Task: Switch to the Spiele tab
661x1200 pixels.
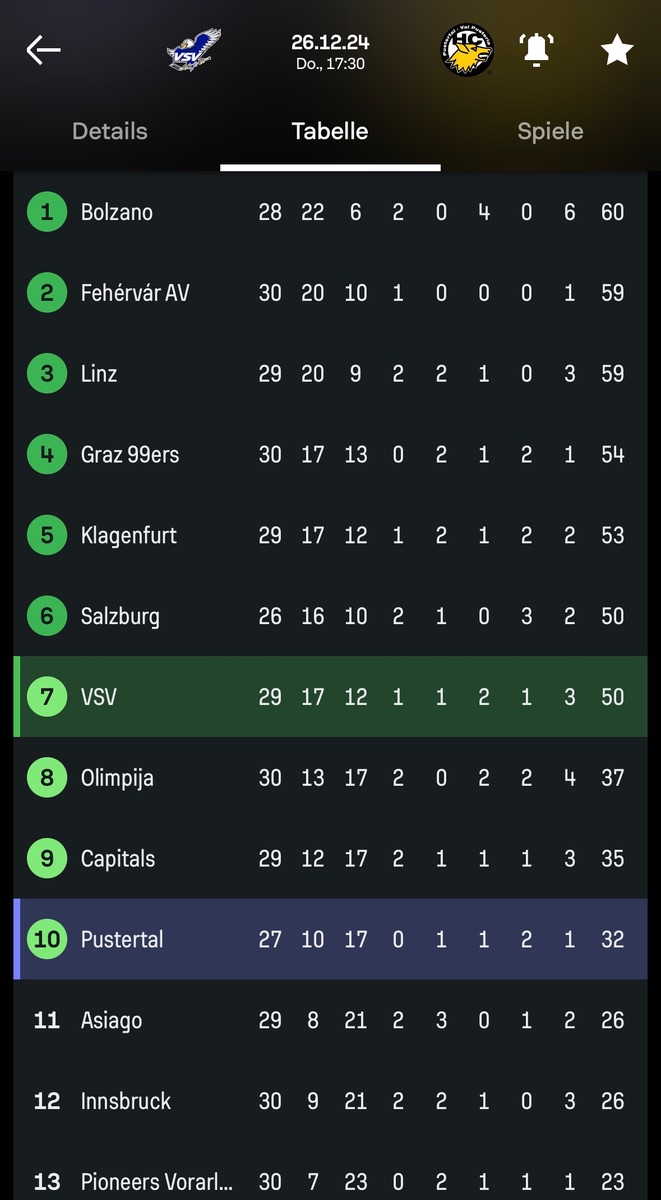Action: (550, 131)
